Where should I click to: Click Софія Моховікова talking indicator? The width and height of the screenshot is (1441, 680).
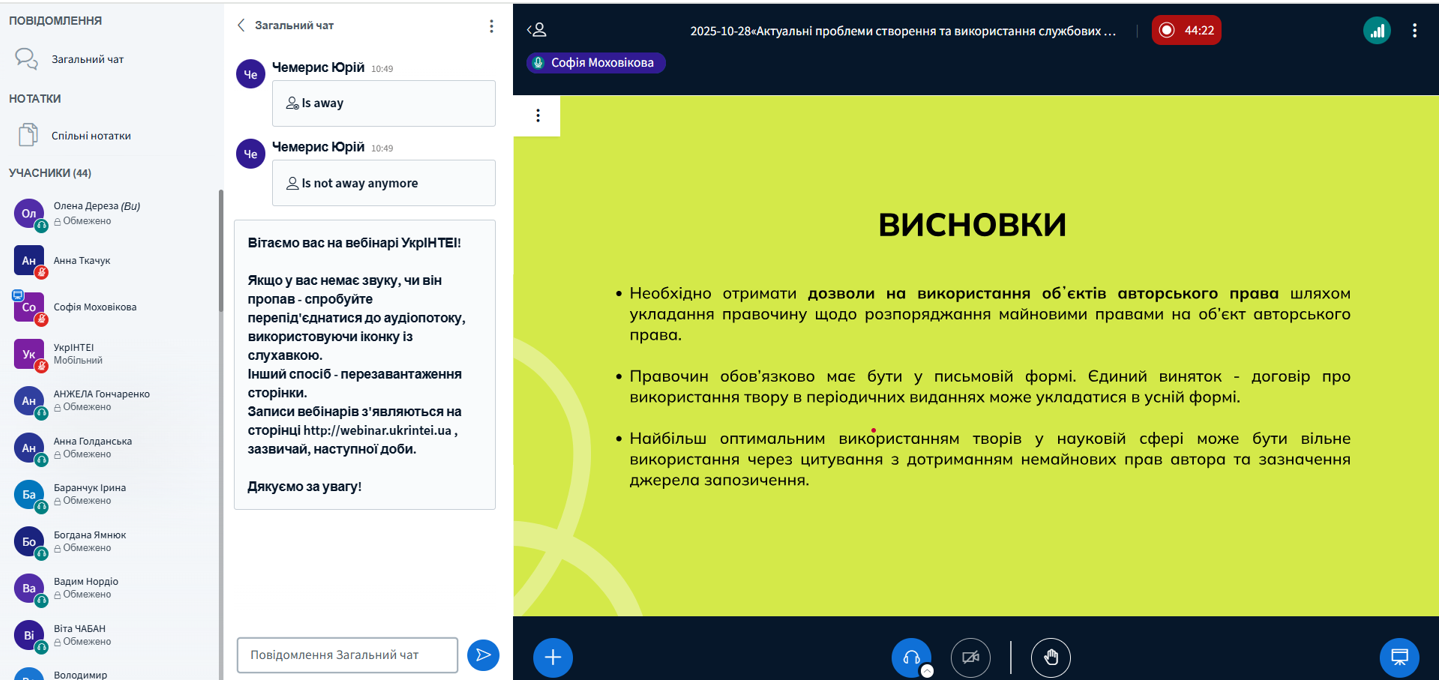[x=596, y=63]
